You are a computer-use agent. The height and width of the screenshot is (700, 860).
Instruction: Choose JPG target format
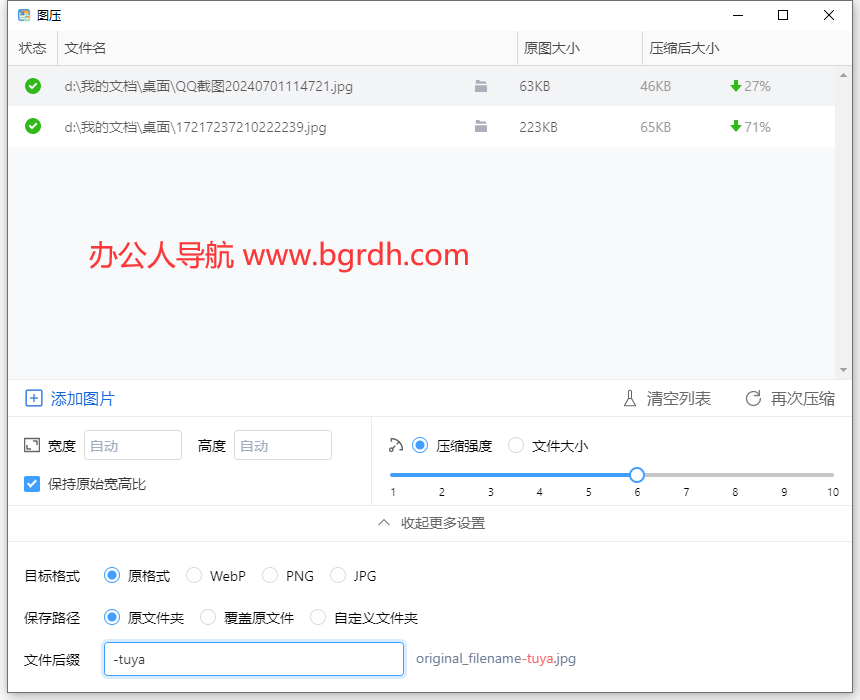click(338, 575)
